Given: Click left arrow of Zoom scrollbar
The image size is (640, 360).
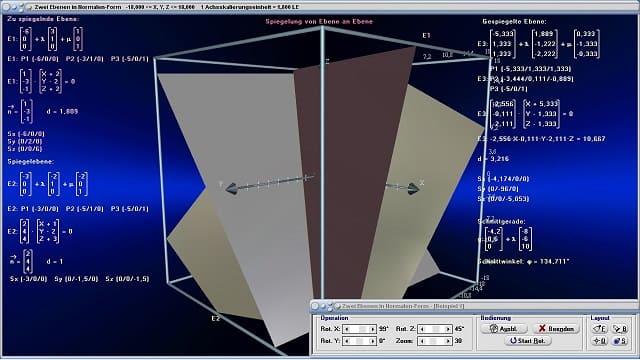Looking at the screenshot, I should (x=422, y=341).
